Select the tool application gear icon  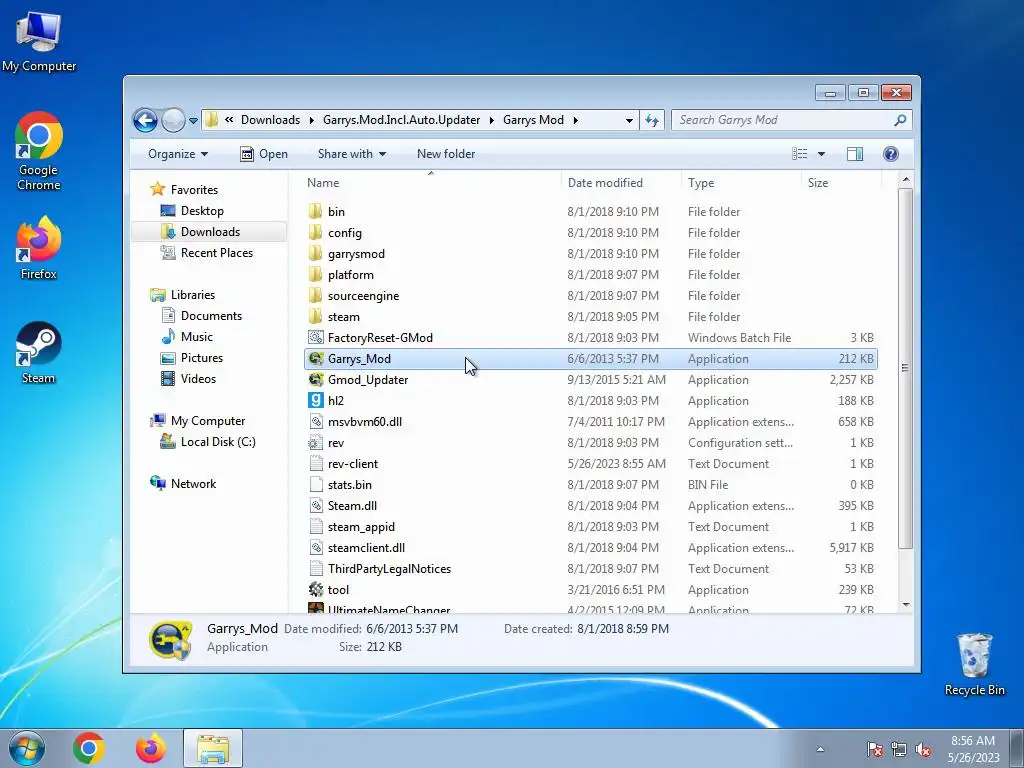[x=316, y=590]
